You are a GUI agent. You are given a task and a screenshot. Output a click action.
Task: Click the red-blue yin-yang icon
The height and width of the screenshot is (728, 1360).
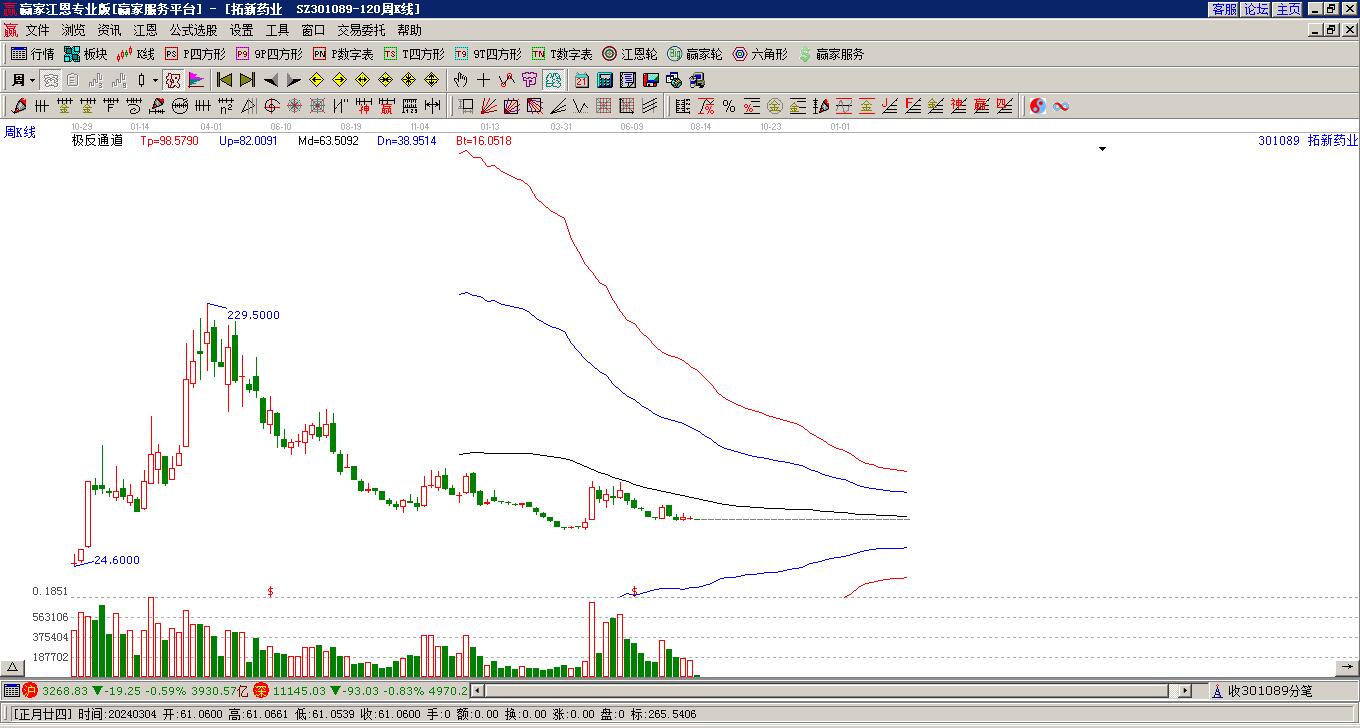coord(1038,106)
